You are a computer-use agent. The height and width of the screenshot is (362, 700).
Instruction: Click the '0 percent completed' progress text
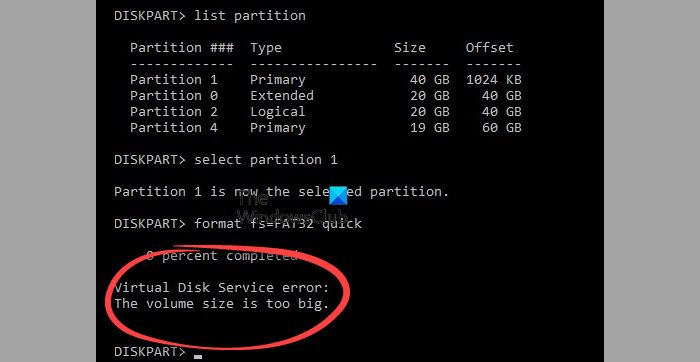tap(222, 256)
